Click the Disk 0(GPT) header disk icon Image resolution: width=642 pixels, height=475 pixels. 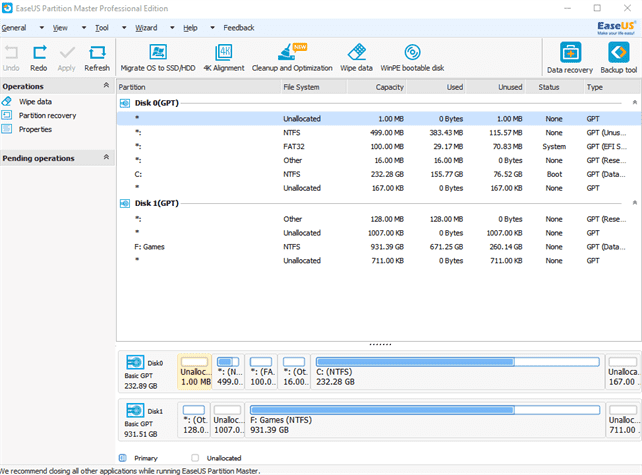click(125, 103)
